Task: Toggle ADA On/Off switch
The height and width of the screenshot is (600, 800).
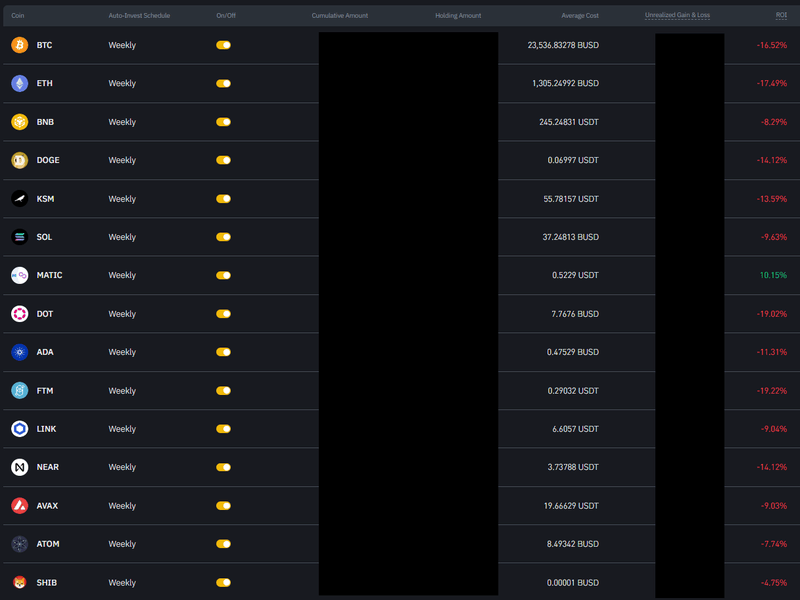Action: point(223,352)
